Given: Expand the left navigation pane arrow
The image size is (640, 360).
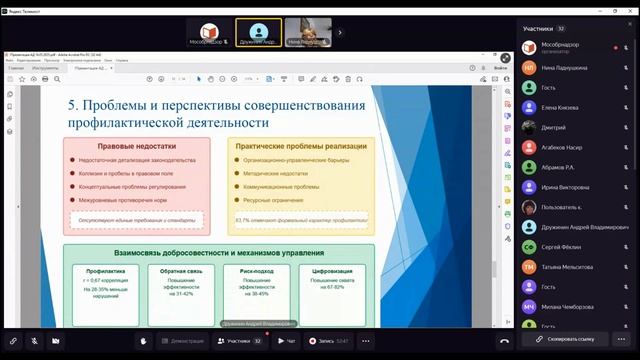Looking at the screenshot, I should point(18,207).
